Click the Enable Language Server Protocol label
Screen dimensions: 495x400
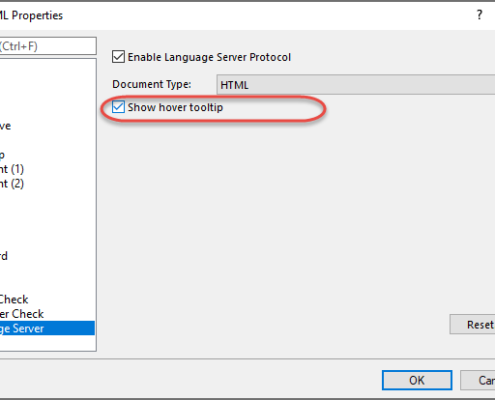click(x=209, y=57)
